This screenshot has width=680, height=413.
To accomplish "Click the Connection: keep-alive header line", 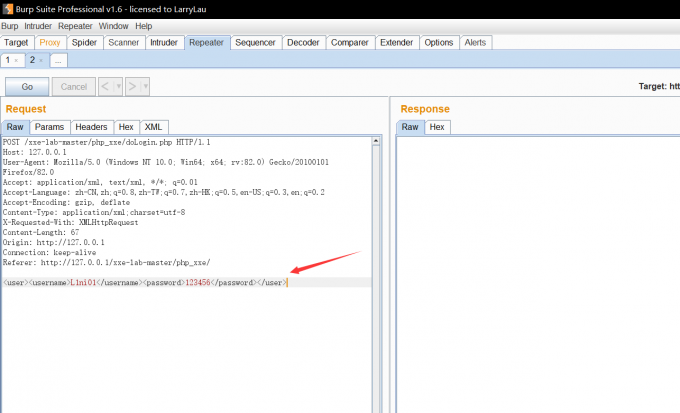I will pyautogui.click(x=49, y=252).
